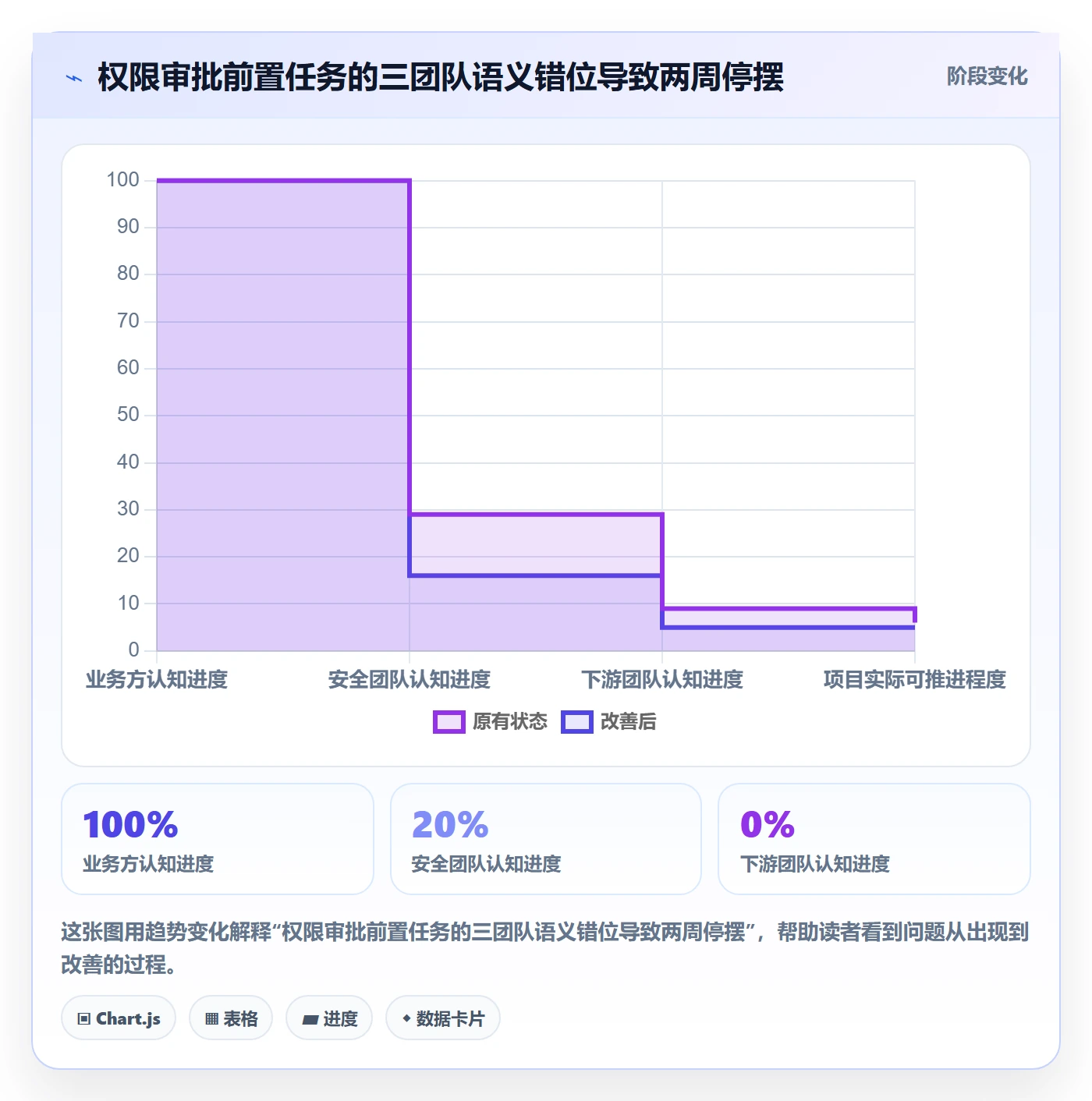The image size is (1092, 1101).
Task: Click the y-axis value 0
Action: coord(133,650)
